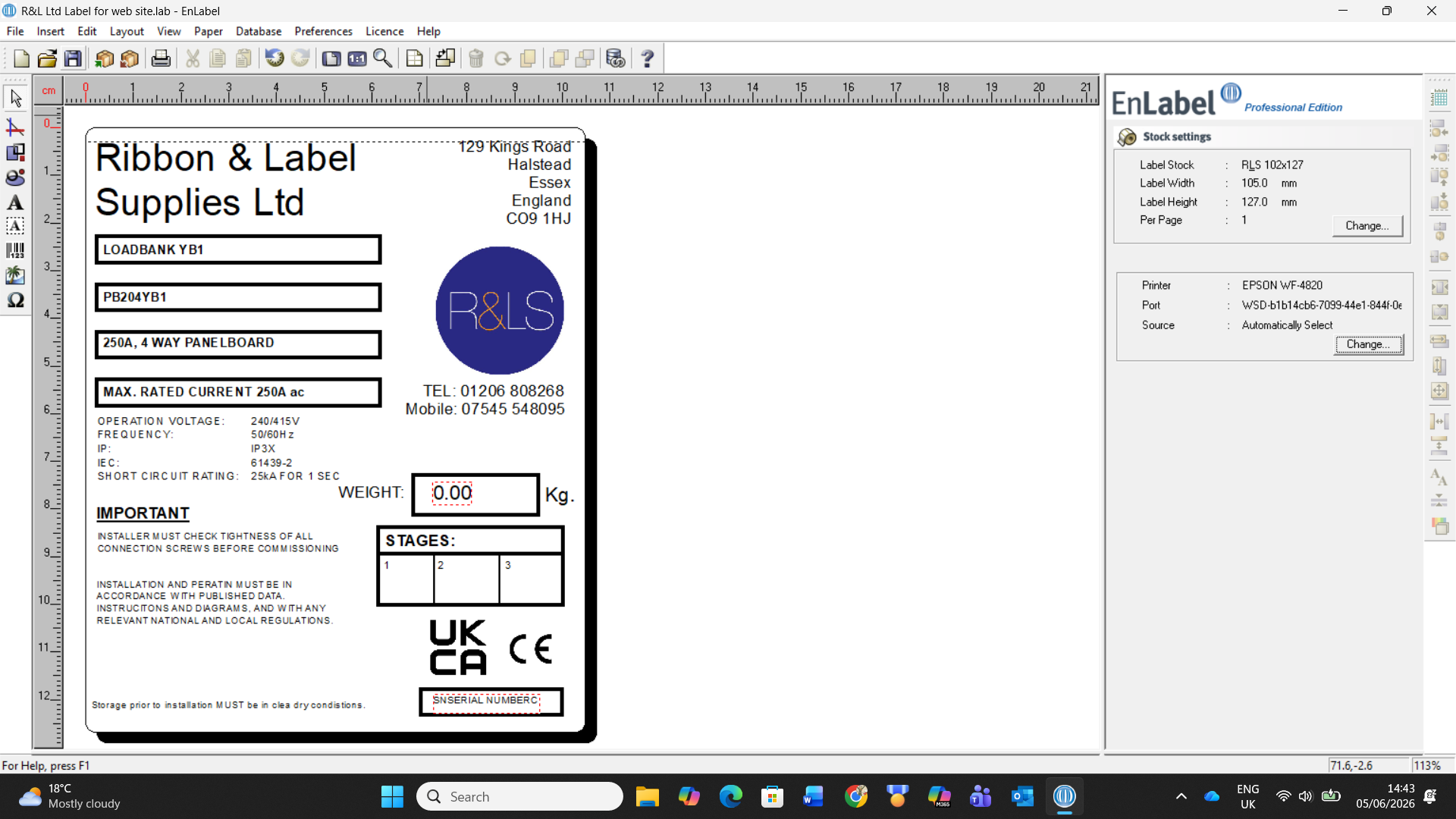Open the Edit menu

click(x=87, y=31)
